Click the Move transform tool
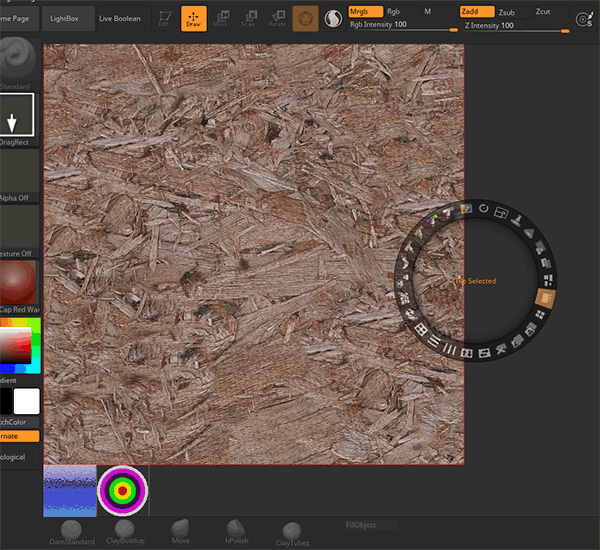This screenshot has height=550, width=600. (221, 18)
